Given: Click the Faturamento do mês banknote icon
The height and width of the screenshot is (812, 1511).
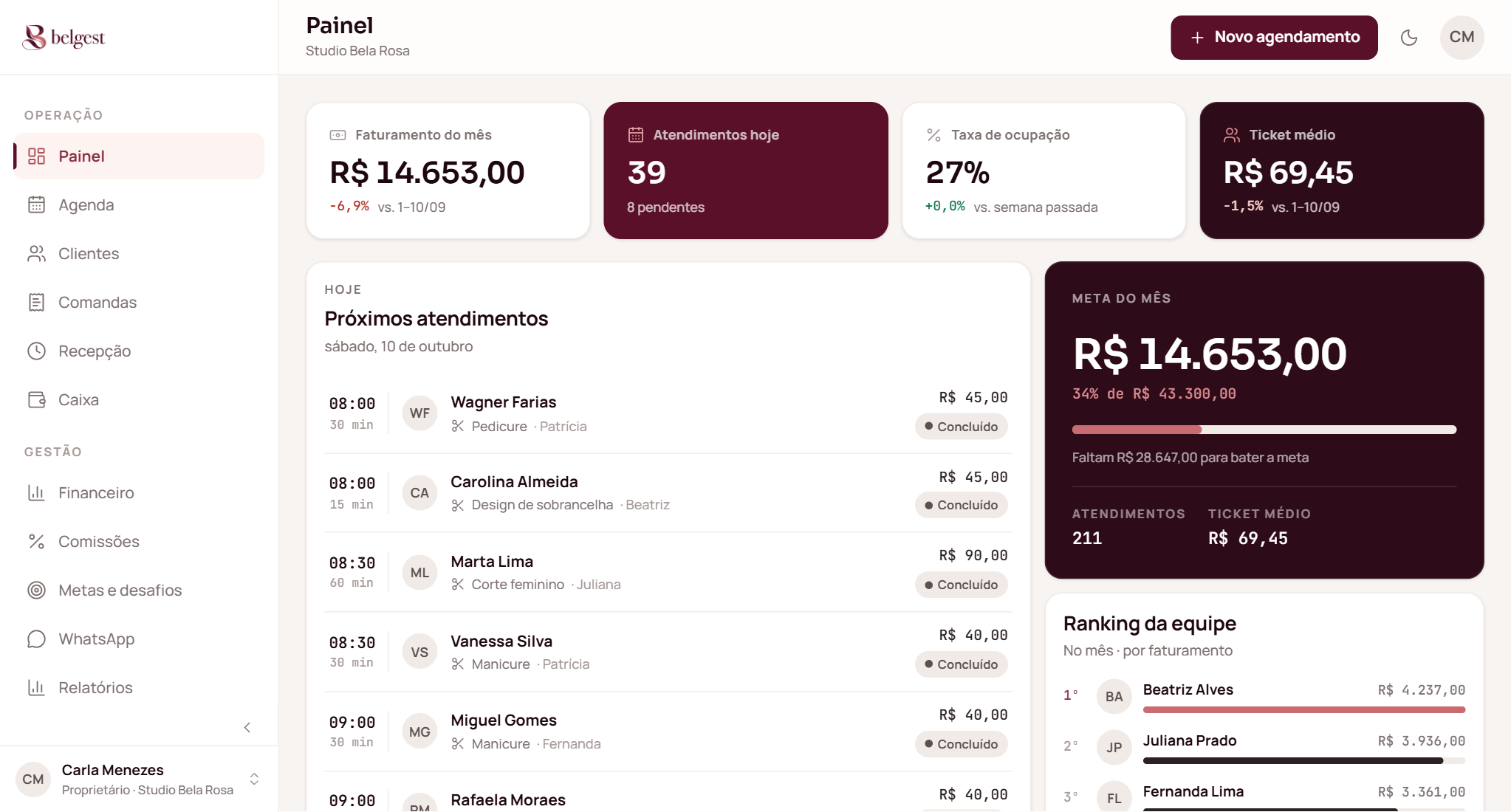Looking at the screenshot, I should (x=338, y=134).
